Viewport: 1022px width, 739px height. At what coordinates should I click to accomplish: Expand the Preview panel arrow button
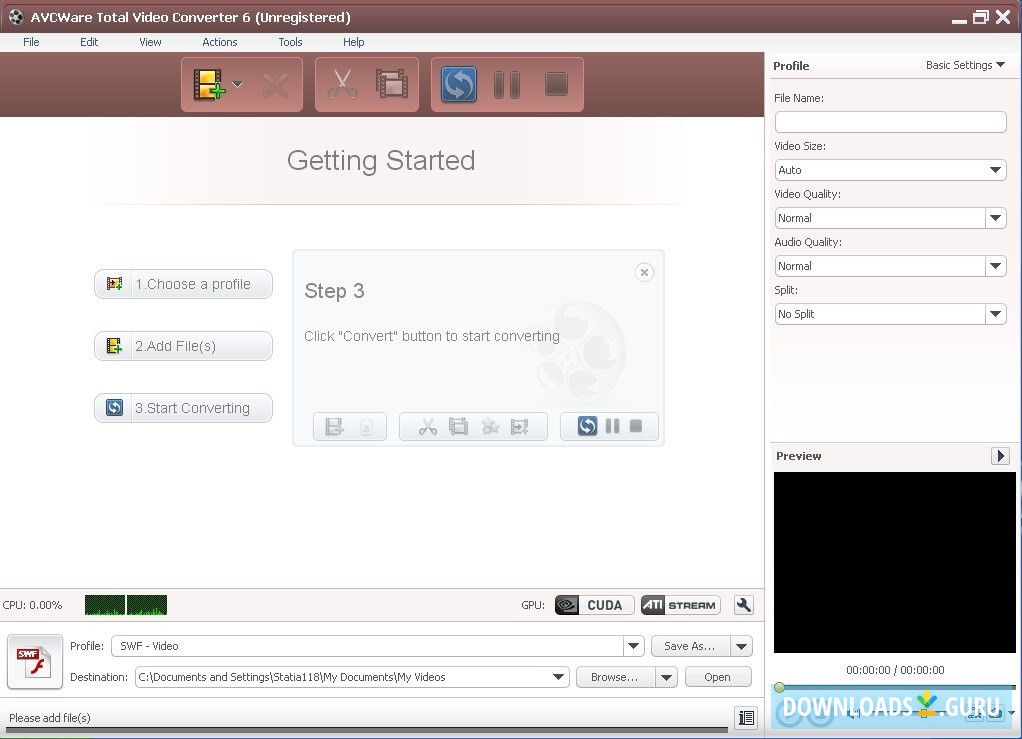click(x=1000, y=456)
